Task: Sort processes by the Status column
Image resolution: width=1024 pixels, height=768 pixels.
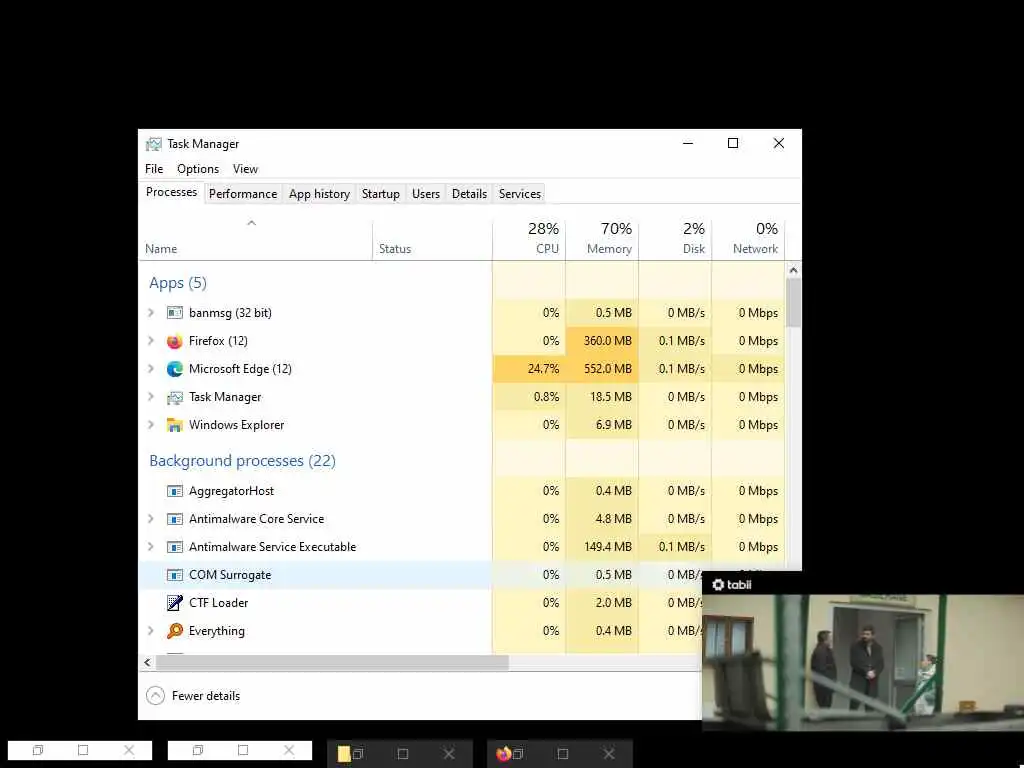Action: point(432,239)
